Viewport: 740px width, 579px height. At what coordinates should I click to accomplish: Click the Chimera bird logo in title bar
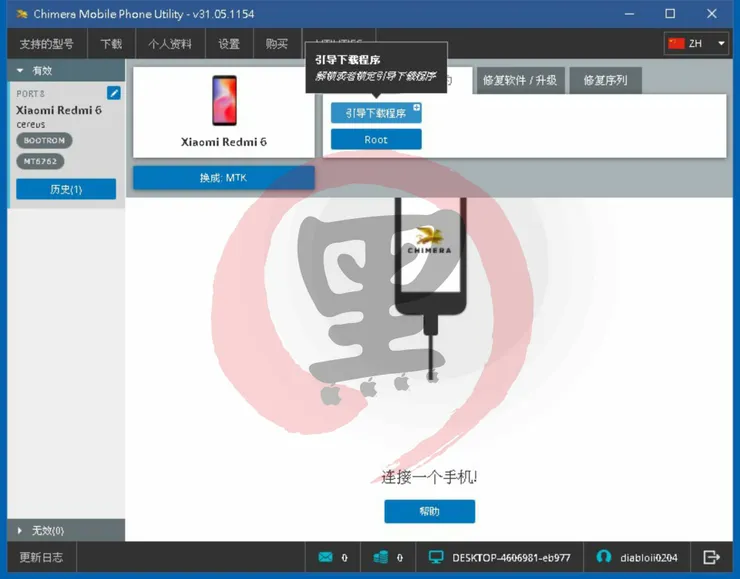(22, 14)
